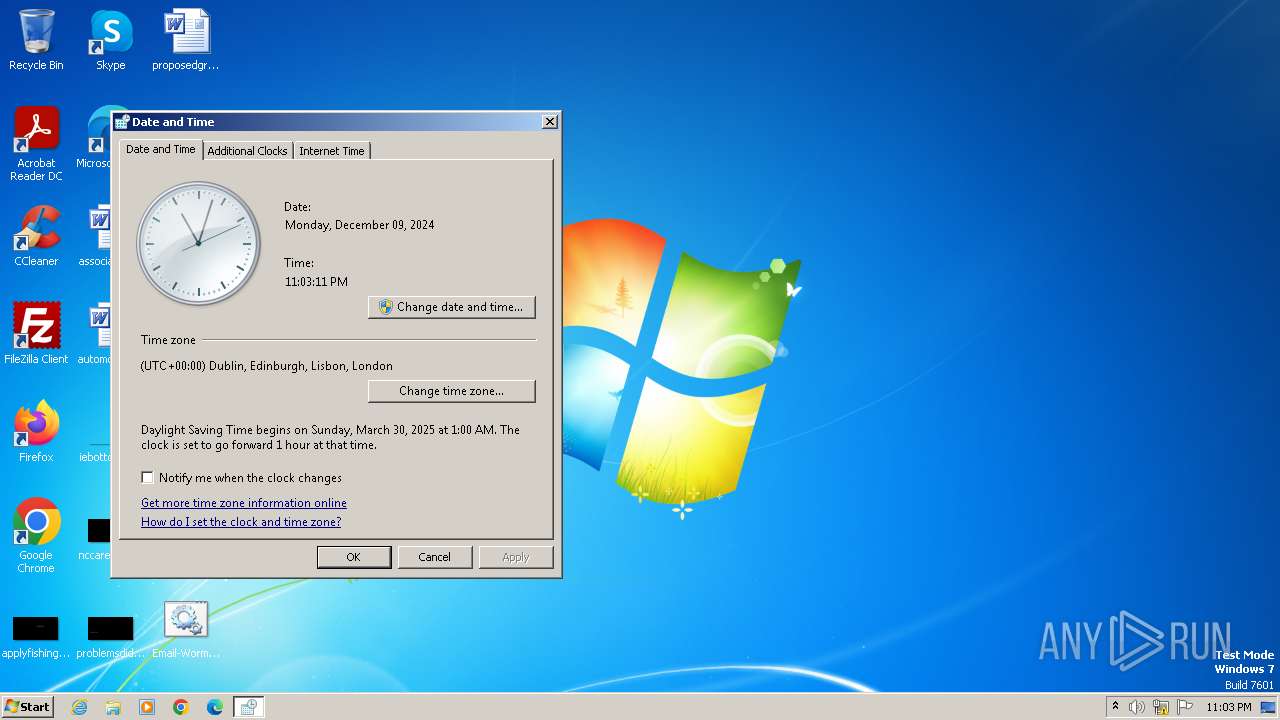Viewport: 1280px width, 720px height.
Task: Click the date Monday, December 09, 2024
Action: (360, 225)
